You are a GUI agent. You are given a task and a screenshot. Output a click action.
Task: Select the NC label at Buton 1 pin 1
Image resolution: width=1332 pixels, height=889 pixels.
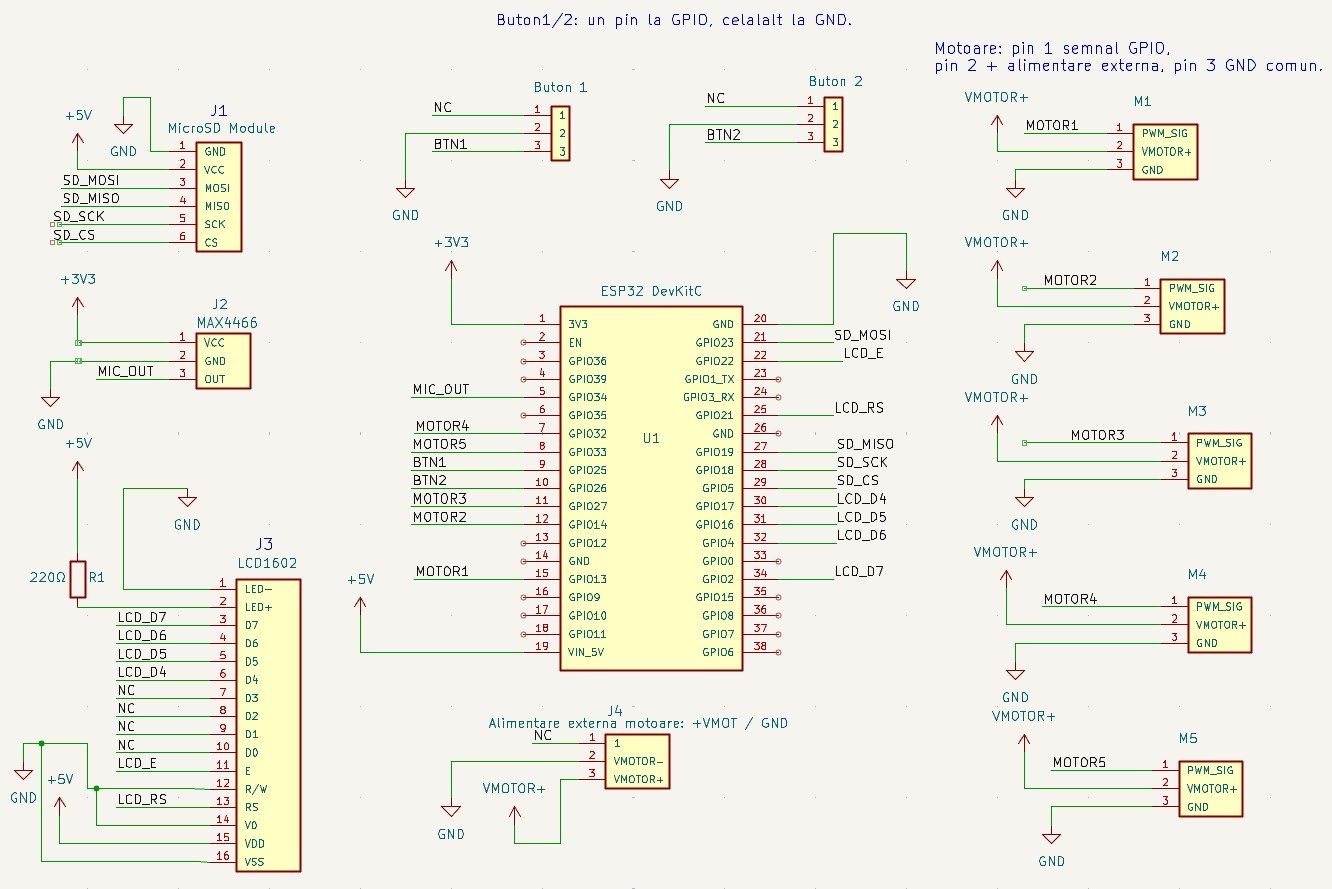443,107
